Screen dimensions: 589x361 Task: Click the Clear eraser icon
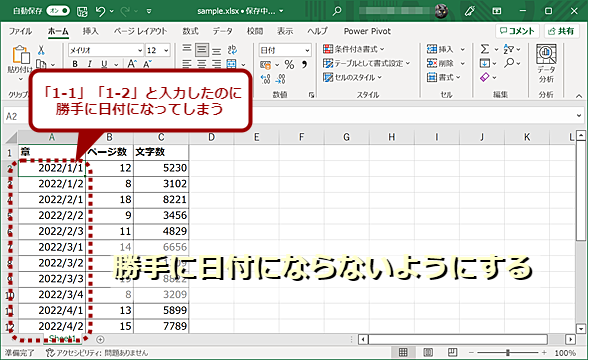tap(485, 77)
